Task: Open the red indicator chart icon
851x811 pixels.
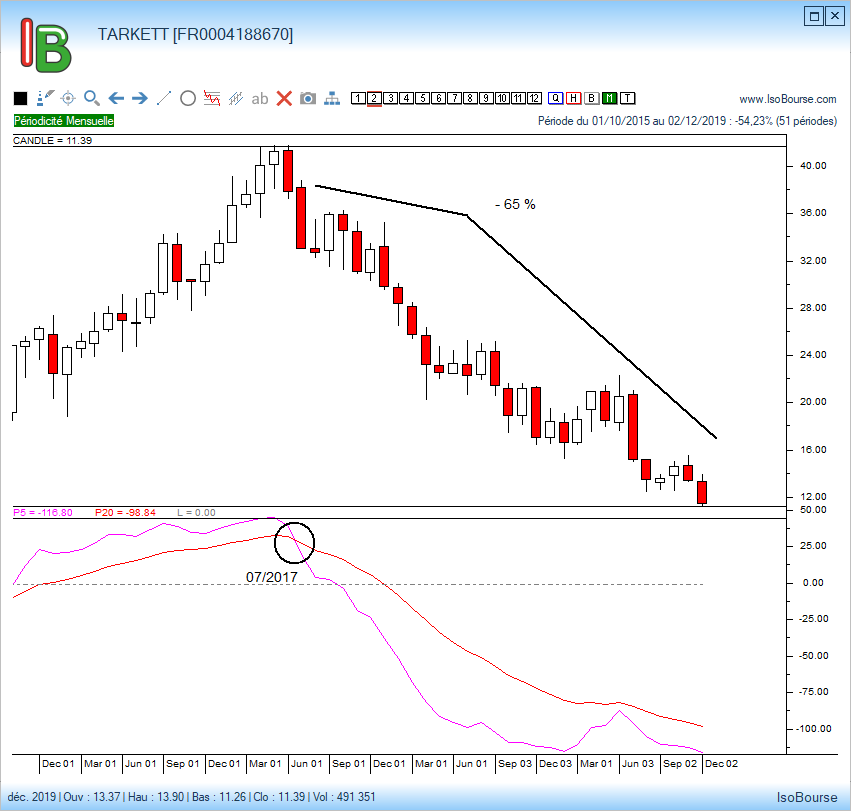Action: click(212, 98)
